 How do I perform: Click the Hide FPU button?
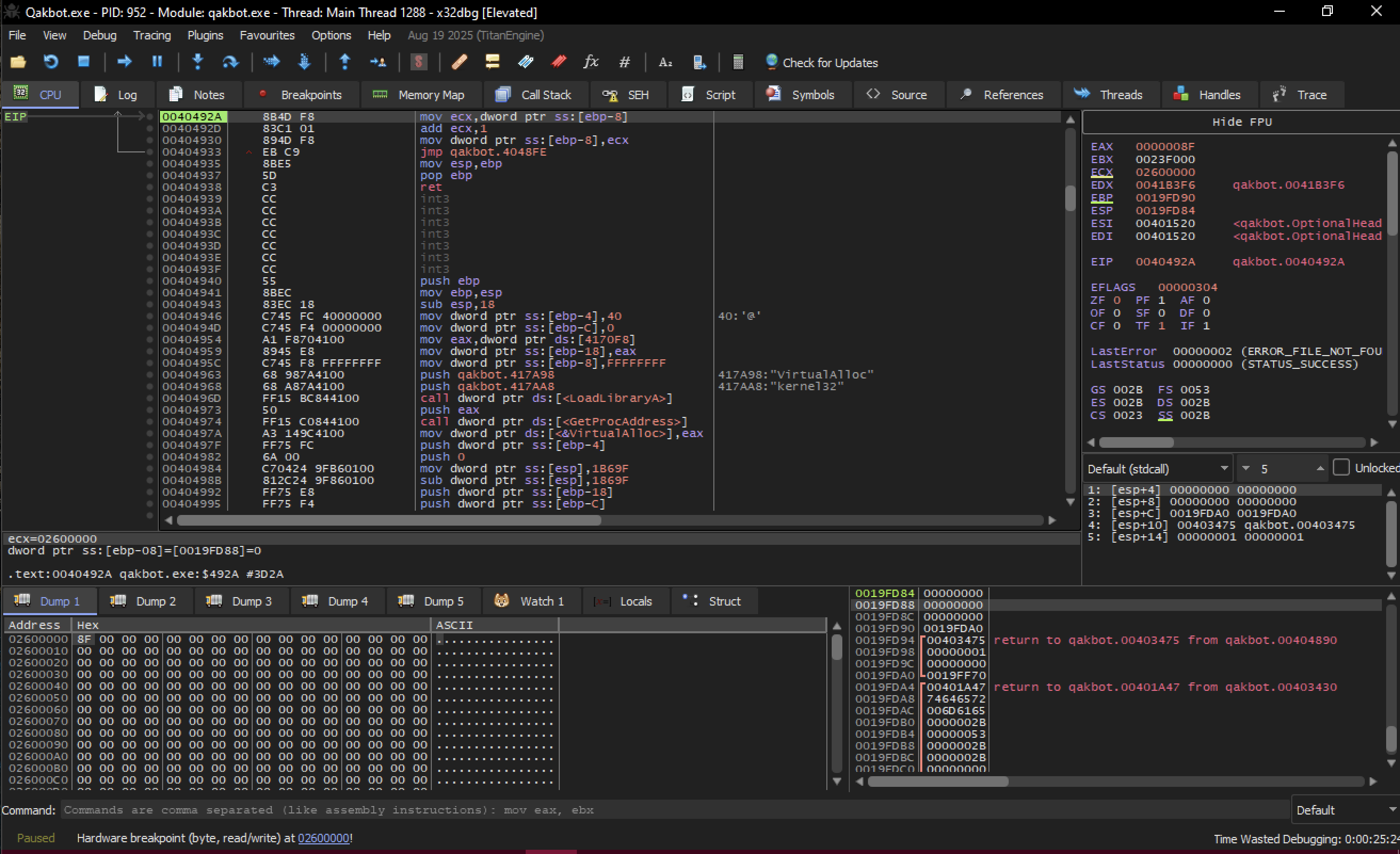[x=1242, y=122]
